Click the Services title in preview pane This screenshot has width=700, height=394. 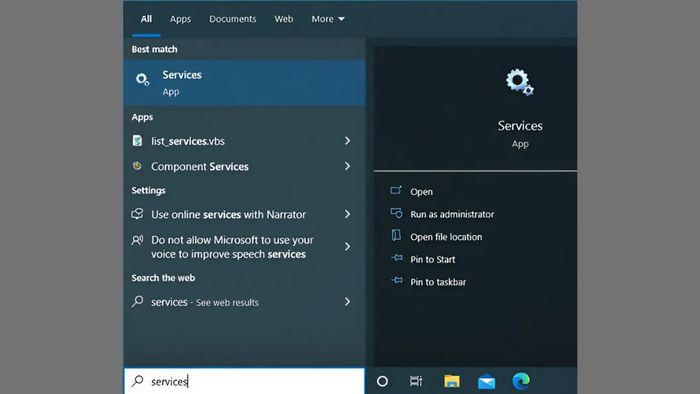pyautogui.click(x=520, y=126)
